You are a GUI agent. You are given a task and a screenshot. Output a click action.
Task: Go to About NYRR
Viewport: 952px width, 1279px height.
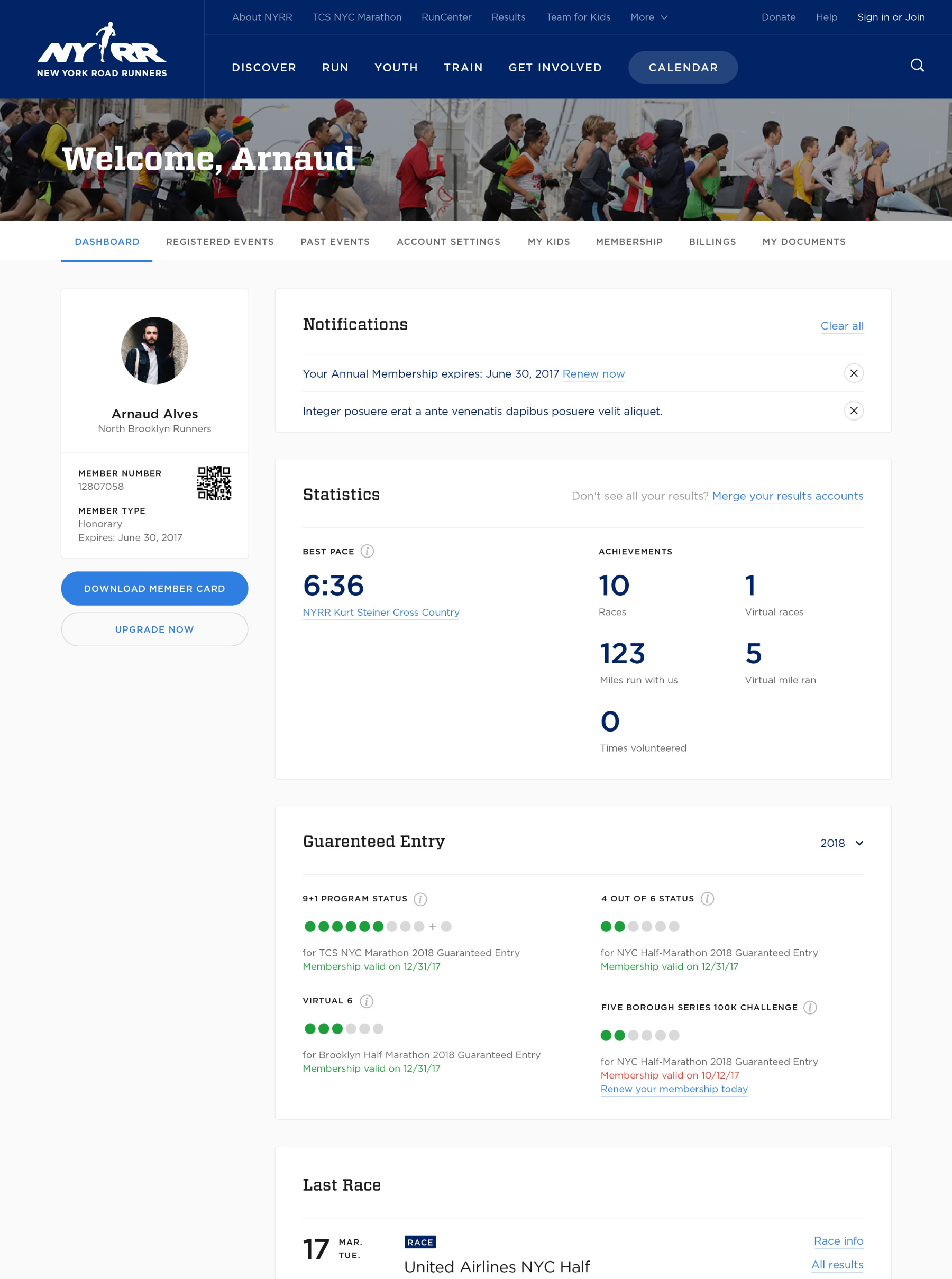[x=262, y=17]
